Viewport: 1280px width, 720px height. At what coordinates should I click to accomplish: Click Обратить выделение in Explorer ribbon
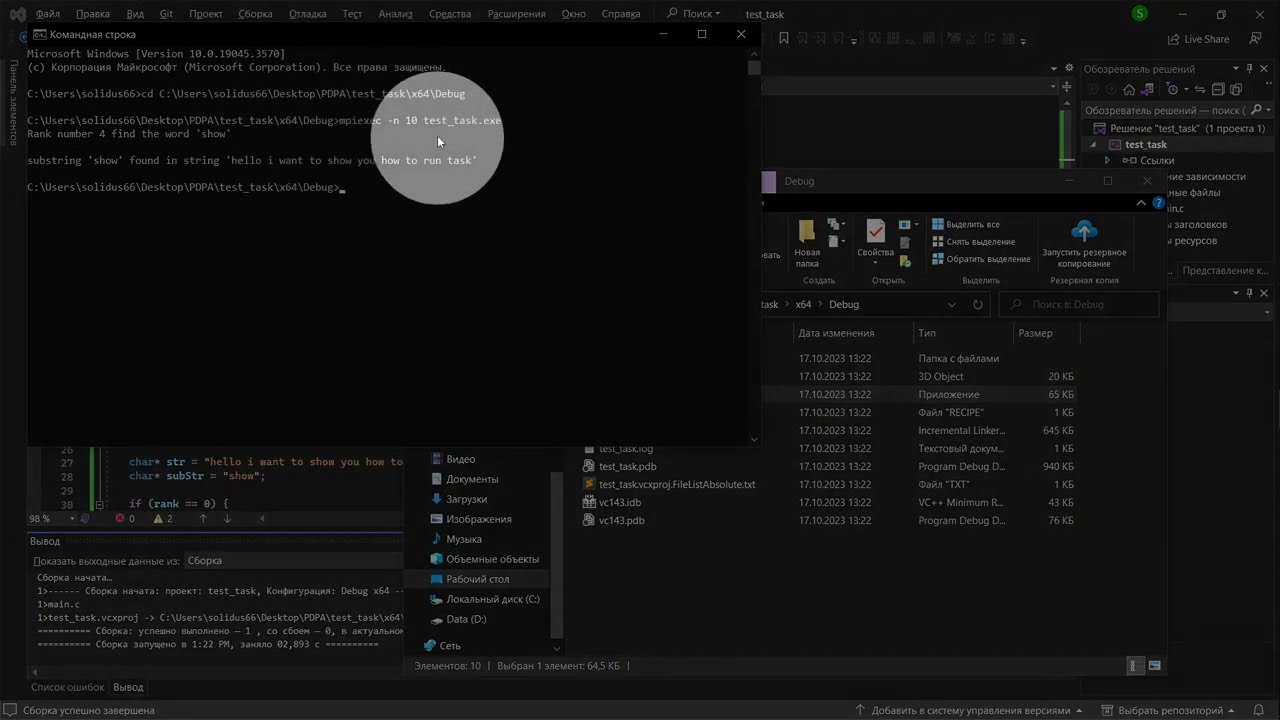click(x=981, y=259)
